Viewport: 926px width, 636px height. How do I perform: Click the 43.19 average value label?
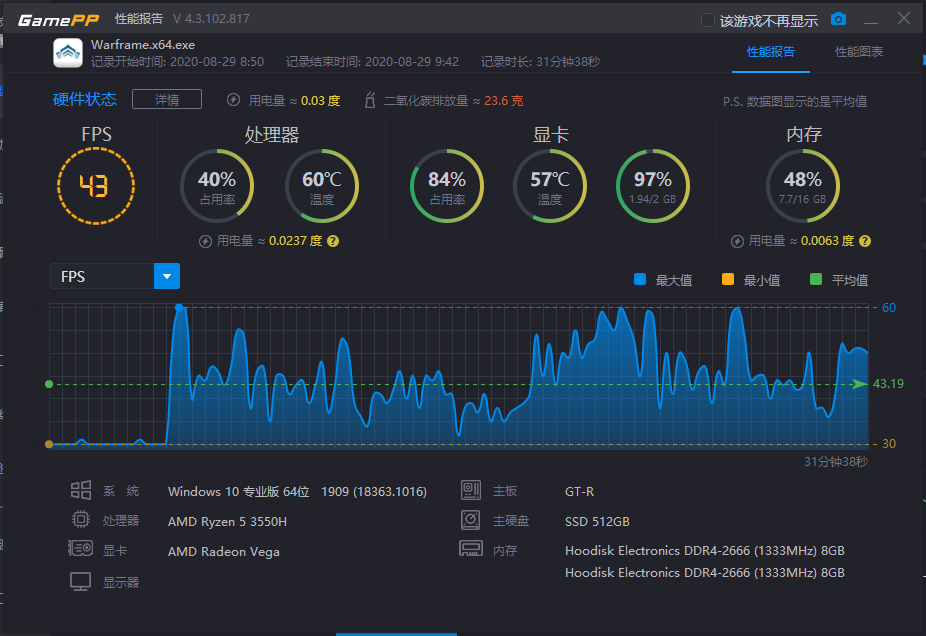pos(888,384)
